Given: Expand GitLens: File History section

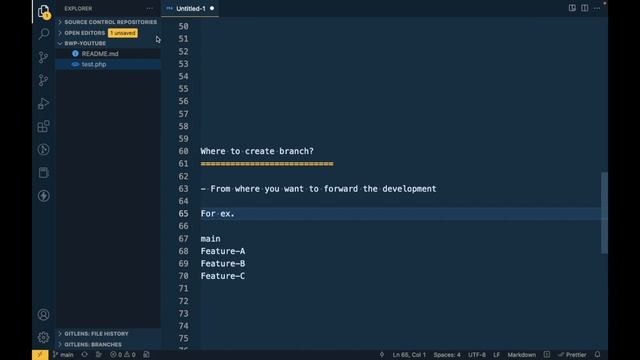Looking at the screenshot, I should click(108, 334).
